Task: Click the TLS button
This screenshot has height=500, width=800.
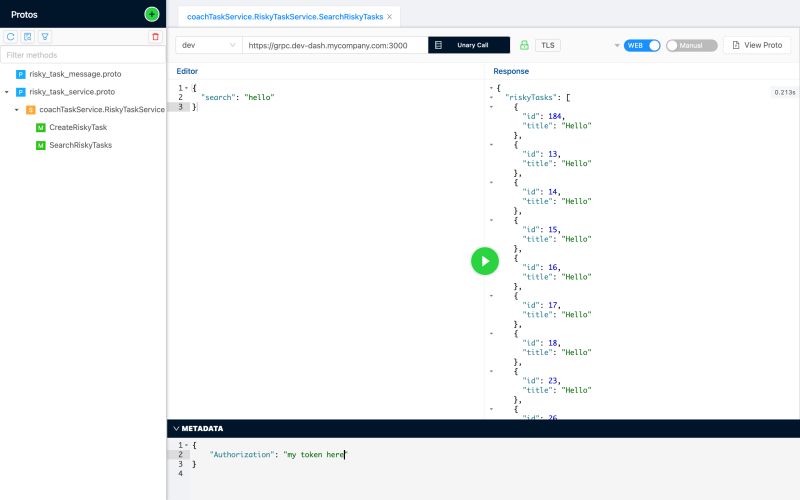Action: point(547,45)
